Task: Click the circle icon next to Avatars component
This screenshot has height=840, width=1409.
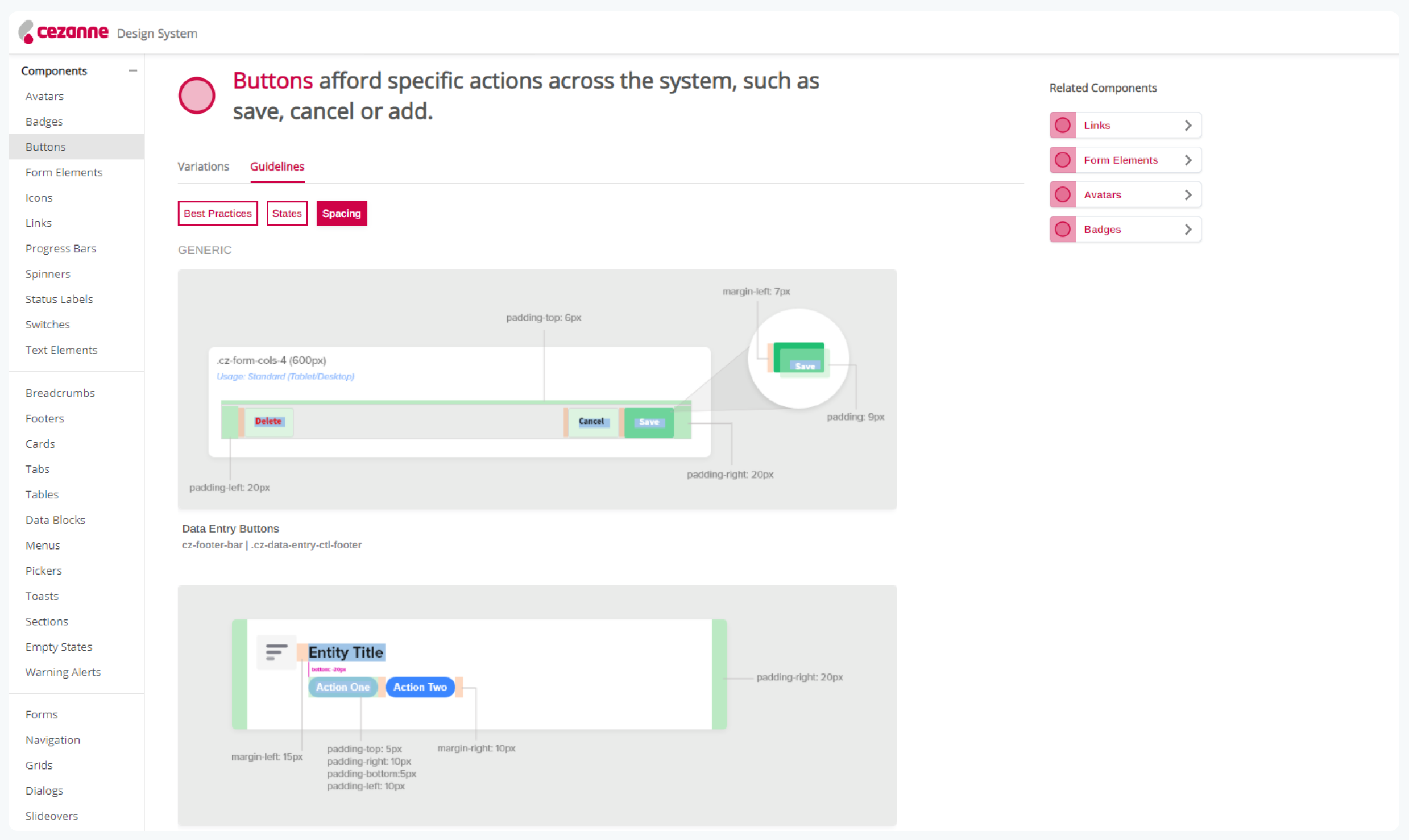Action: (1062, 194)
